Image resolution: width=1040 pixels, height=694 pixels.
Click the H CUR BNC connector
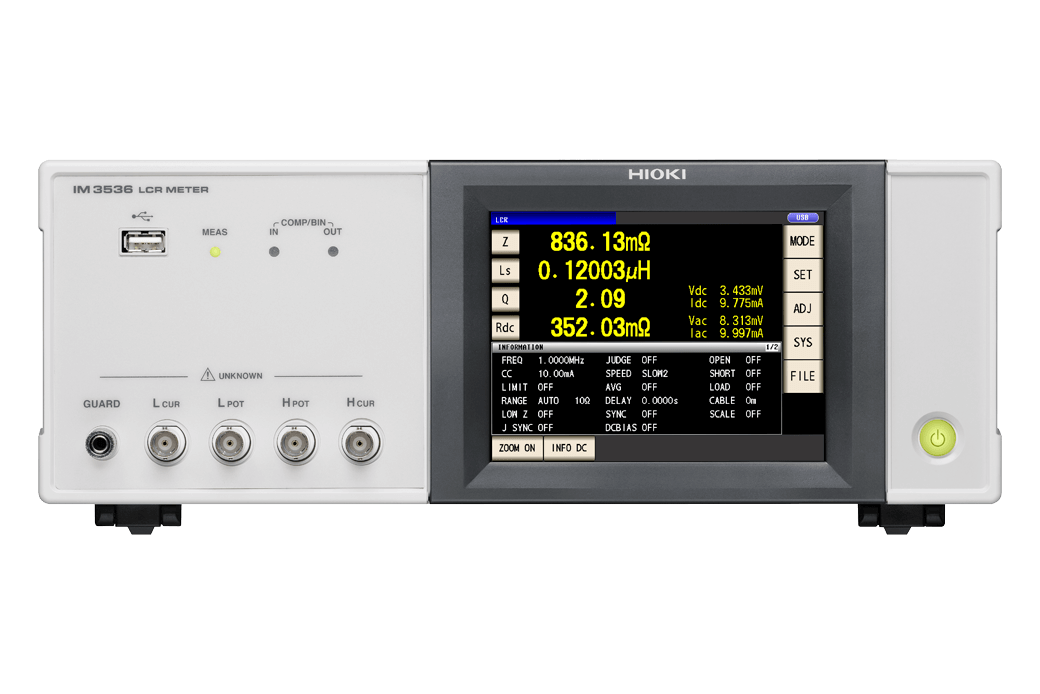361,442
